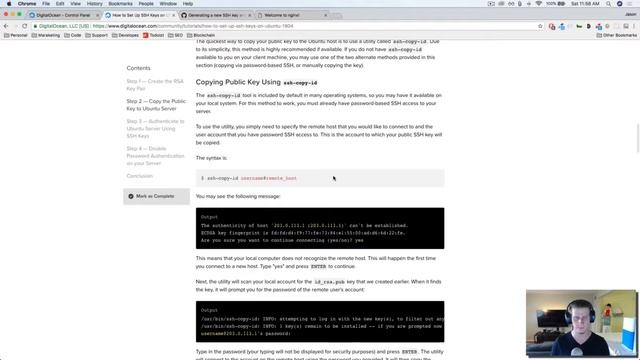Go to Step 1 Create the RSA Key Pair

point(155,85)
